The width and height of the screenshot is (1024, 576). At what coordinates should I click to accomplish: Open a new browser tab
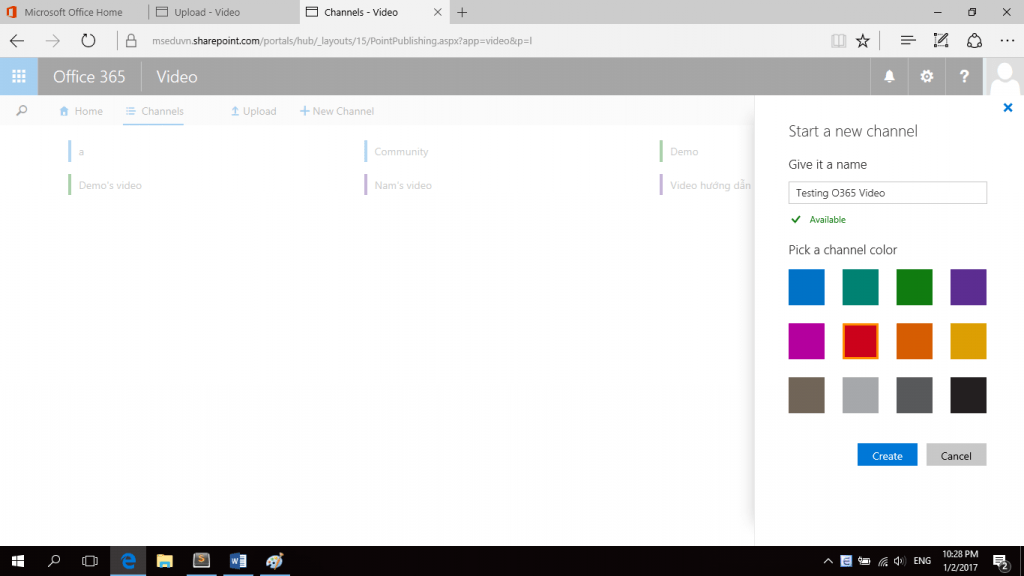tap(462, 12)
